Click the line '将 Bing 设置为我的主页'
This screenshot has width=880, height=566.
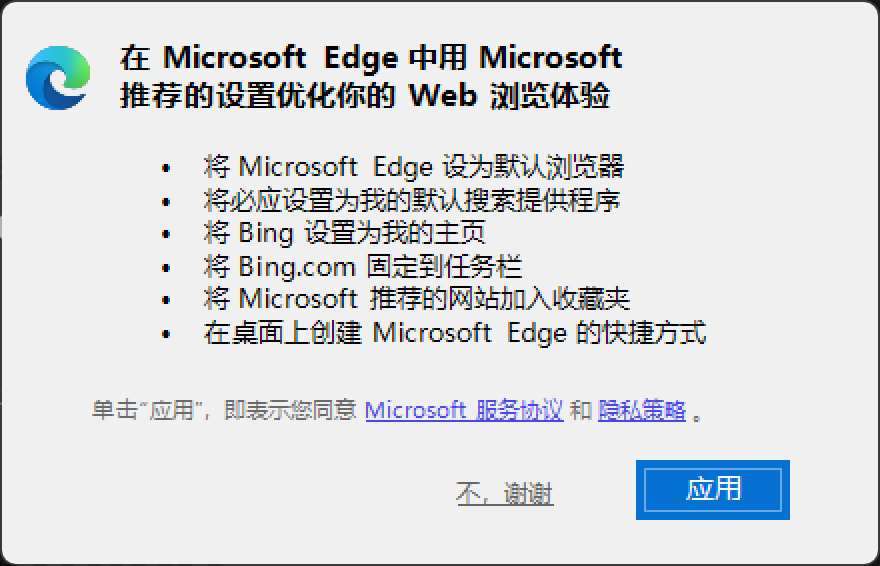coord(344,233)
